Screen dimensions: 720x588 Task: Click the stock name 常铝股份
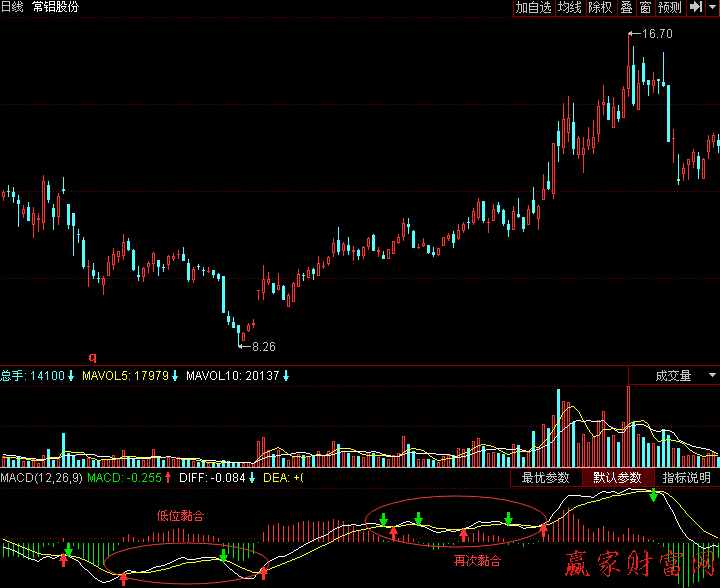55,7
